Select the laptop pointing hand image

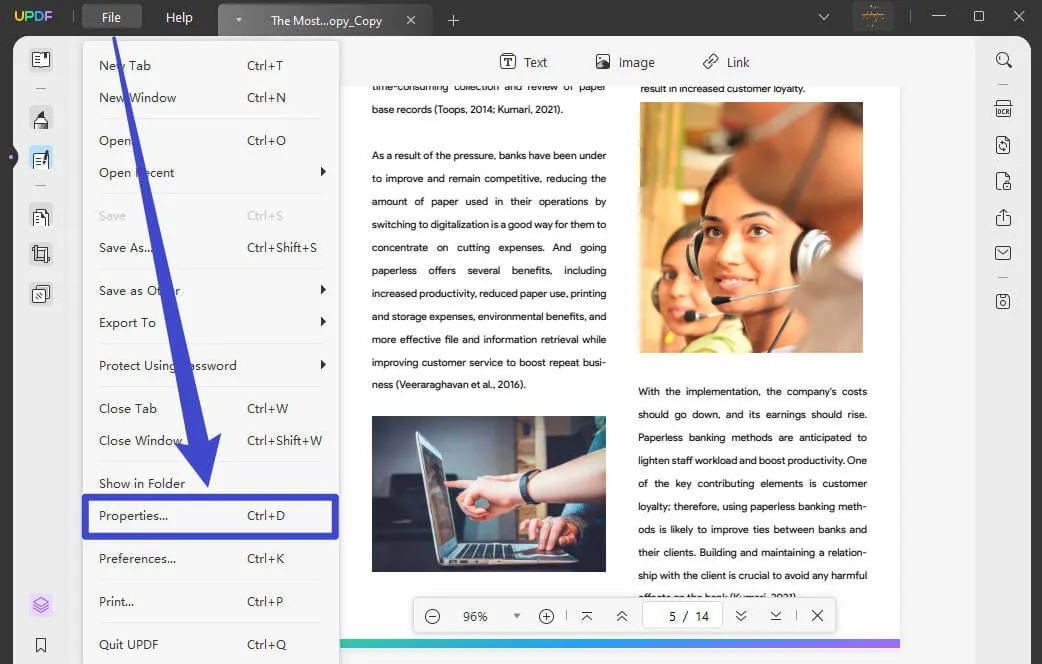click(x=488, y=494)
